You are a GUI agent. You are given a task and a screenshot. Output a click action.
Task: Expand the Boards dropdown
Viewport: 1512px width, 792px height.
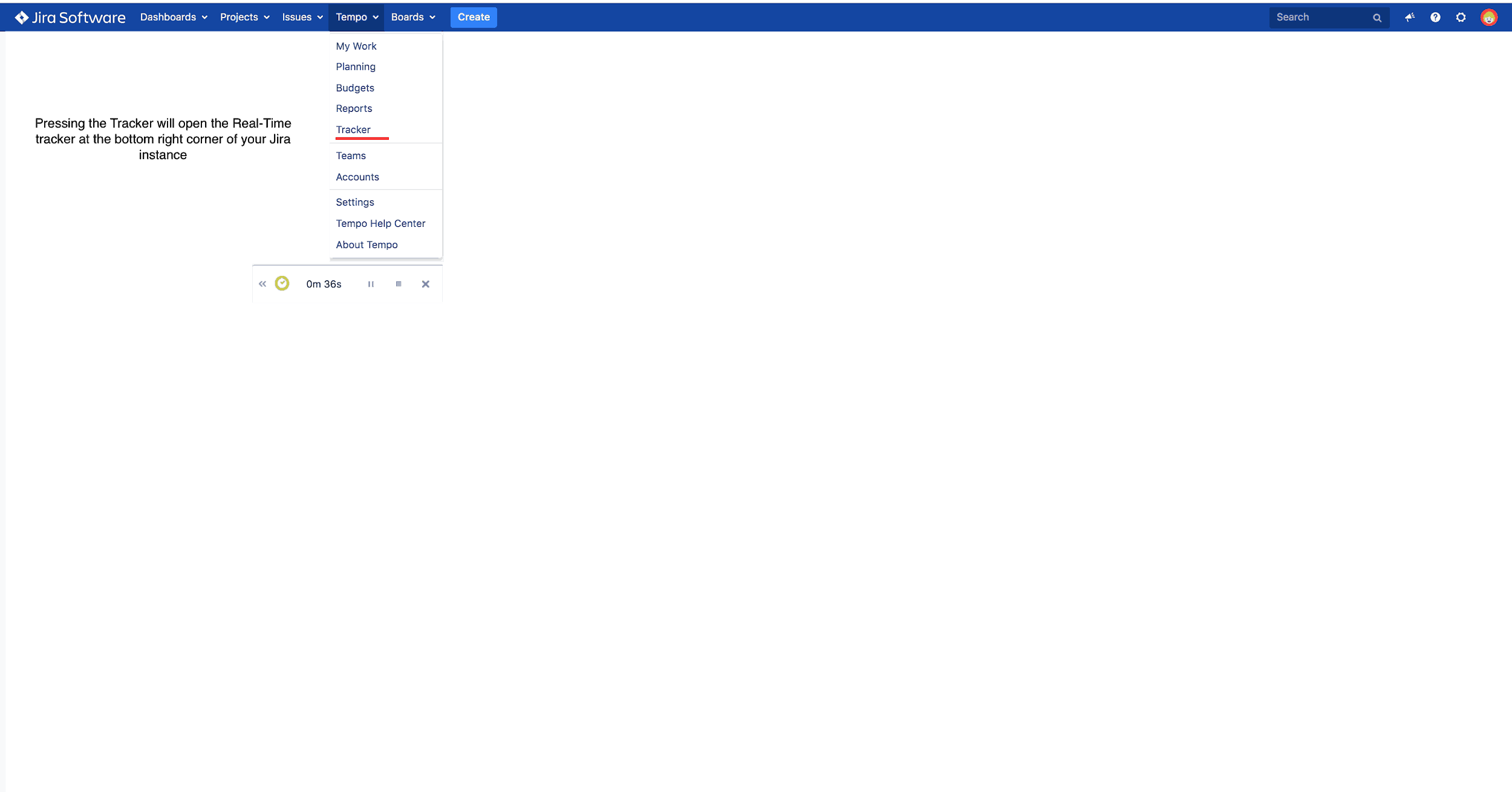click(413, 17)
